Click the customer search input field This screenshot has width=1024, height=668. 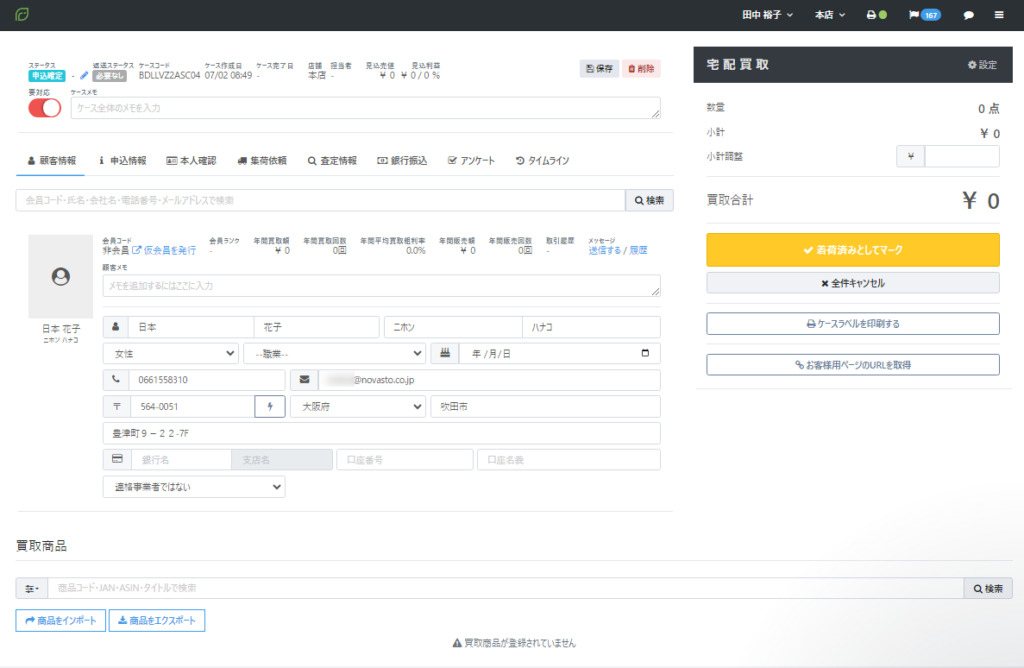pos(321,200)
